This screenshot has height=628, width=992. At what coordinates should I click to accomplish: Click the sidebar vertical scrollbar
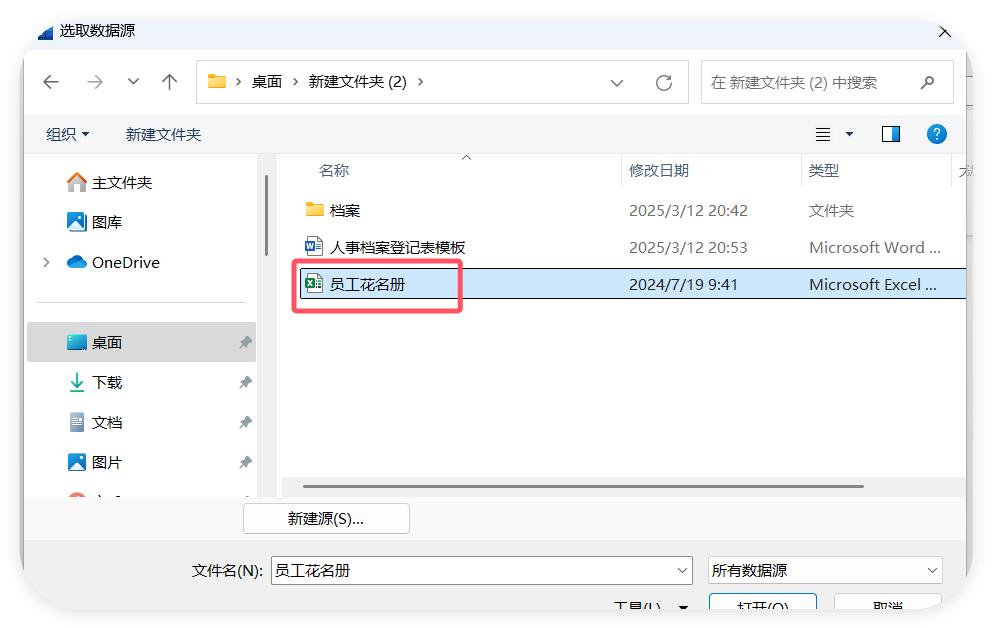click(266, 215)
